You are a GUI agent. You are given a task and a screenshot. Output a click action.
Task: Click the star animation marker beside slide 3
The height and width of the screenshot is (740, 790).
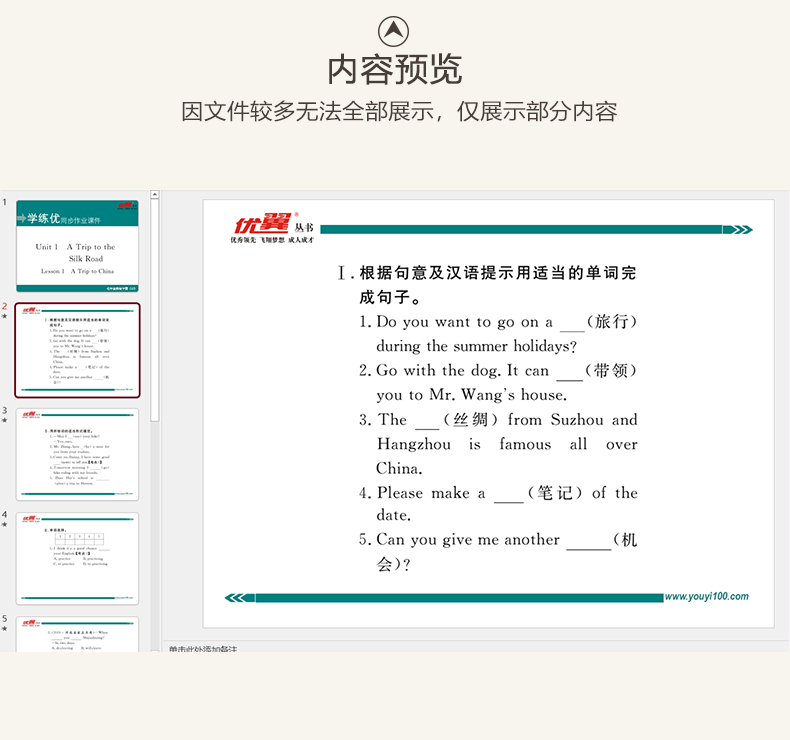[5, 421]
